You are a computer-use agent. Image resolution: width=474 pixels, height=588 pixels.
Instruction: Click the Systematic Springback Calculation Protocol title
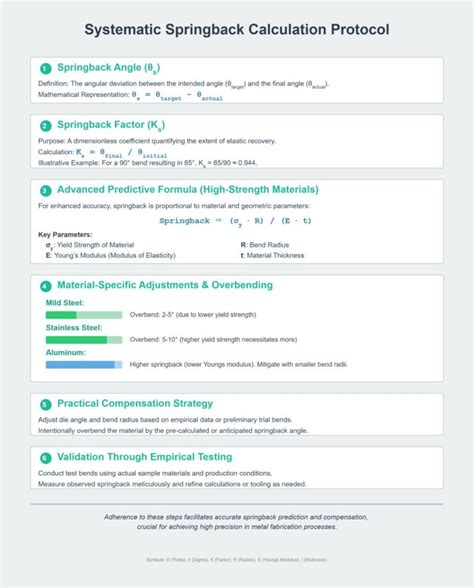(237, 30)
